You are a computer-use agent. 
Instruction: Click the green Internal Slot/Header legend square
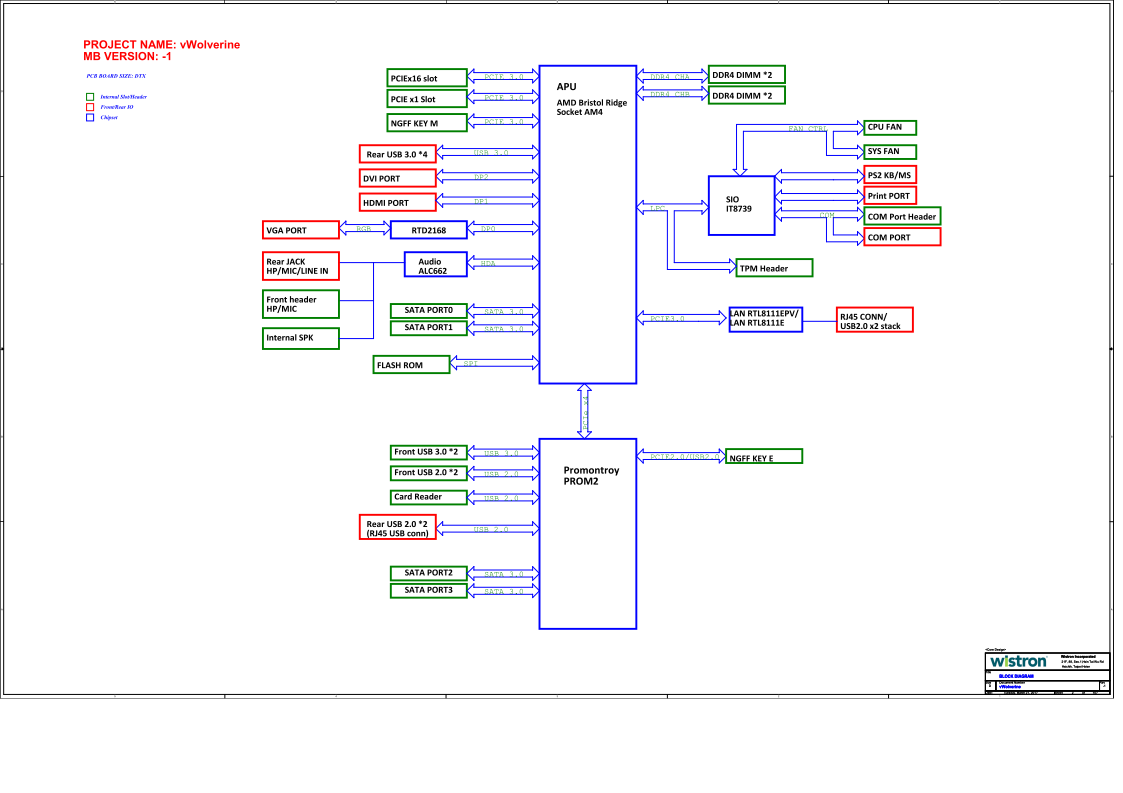90,97
